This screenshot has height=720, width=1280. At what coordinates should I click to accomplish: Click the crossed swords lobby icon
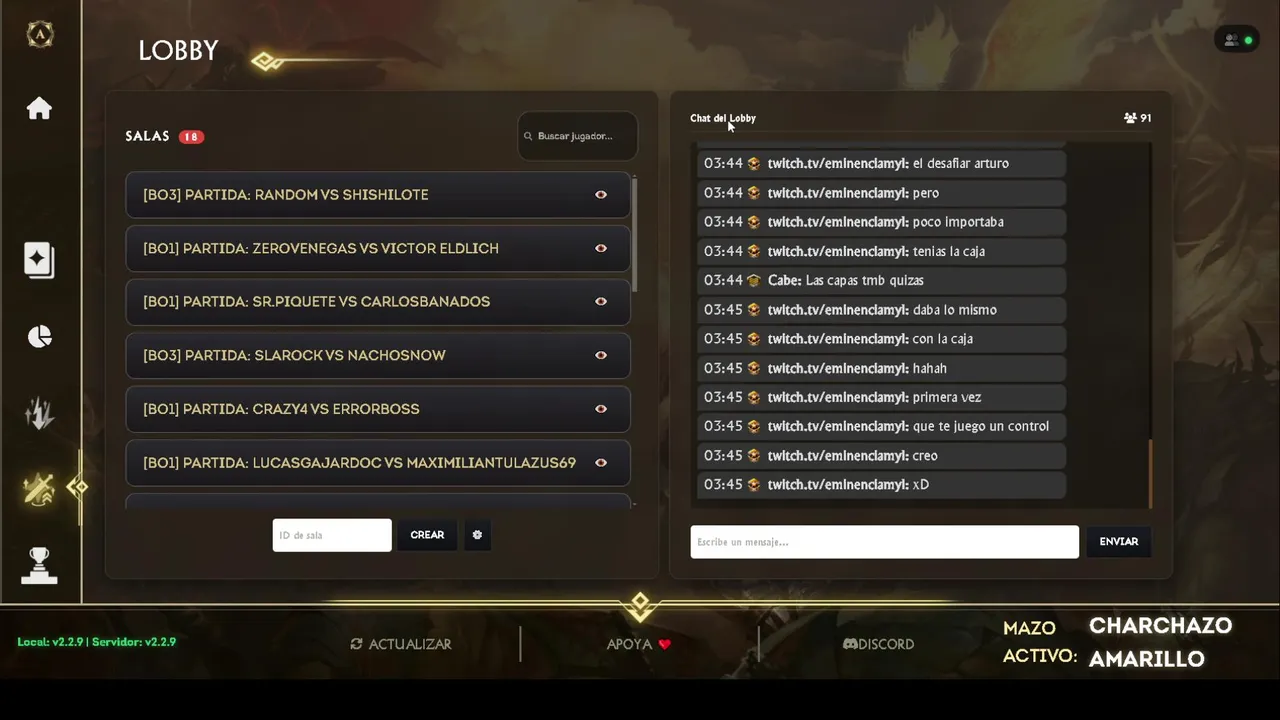click(39, 489)
